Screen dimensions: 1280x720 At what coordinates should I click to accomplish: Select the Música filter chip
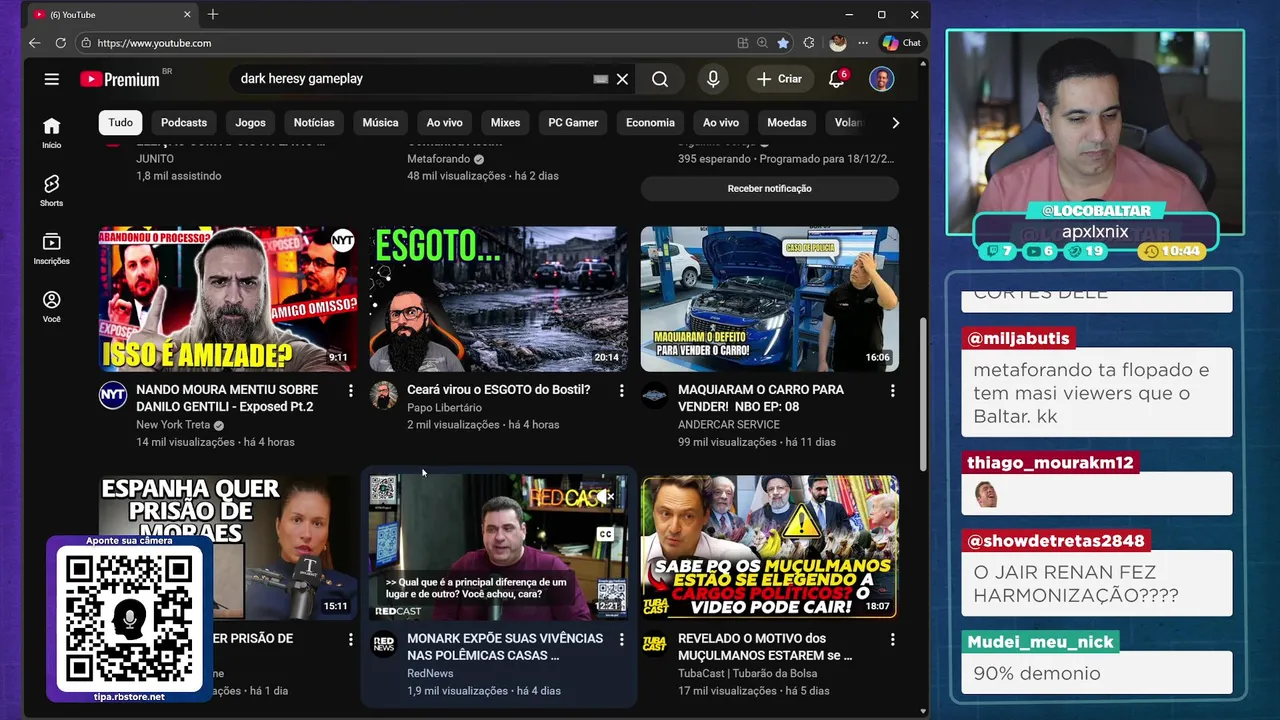380,122
